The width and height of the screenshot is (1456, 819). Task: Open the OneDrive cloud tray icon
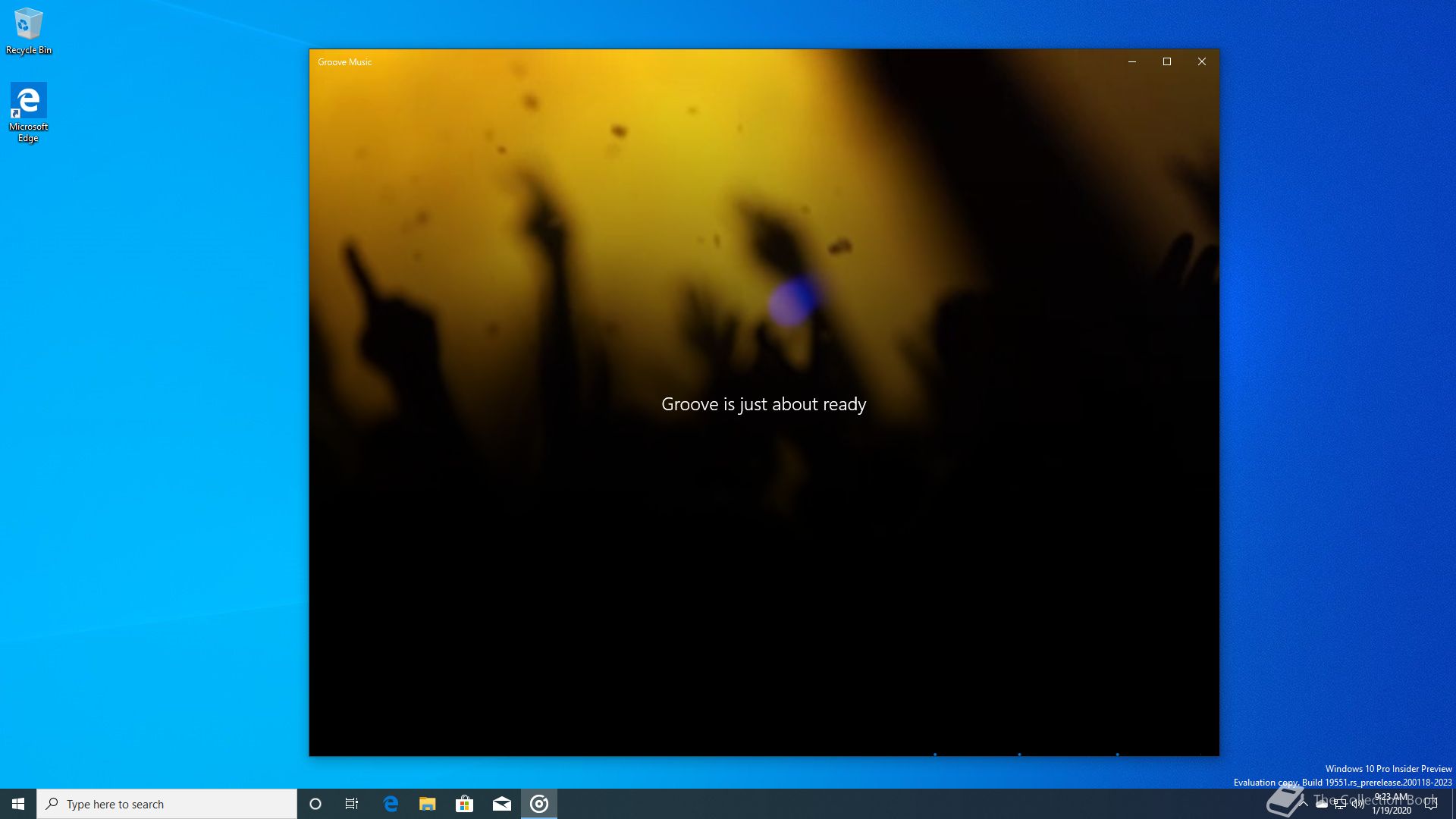(1322, 804)
